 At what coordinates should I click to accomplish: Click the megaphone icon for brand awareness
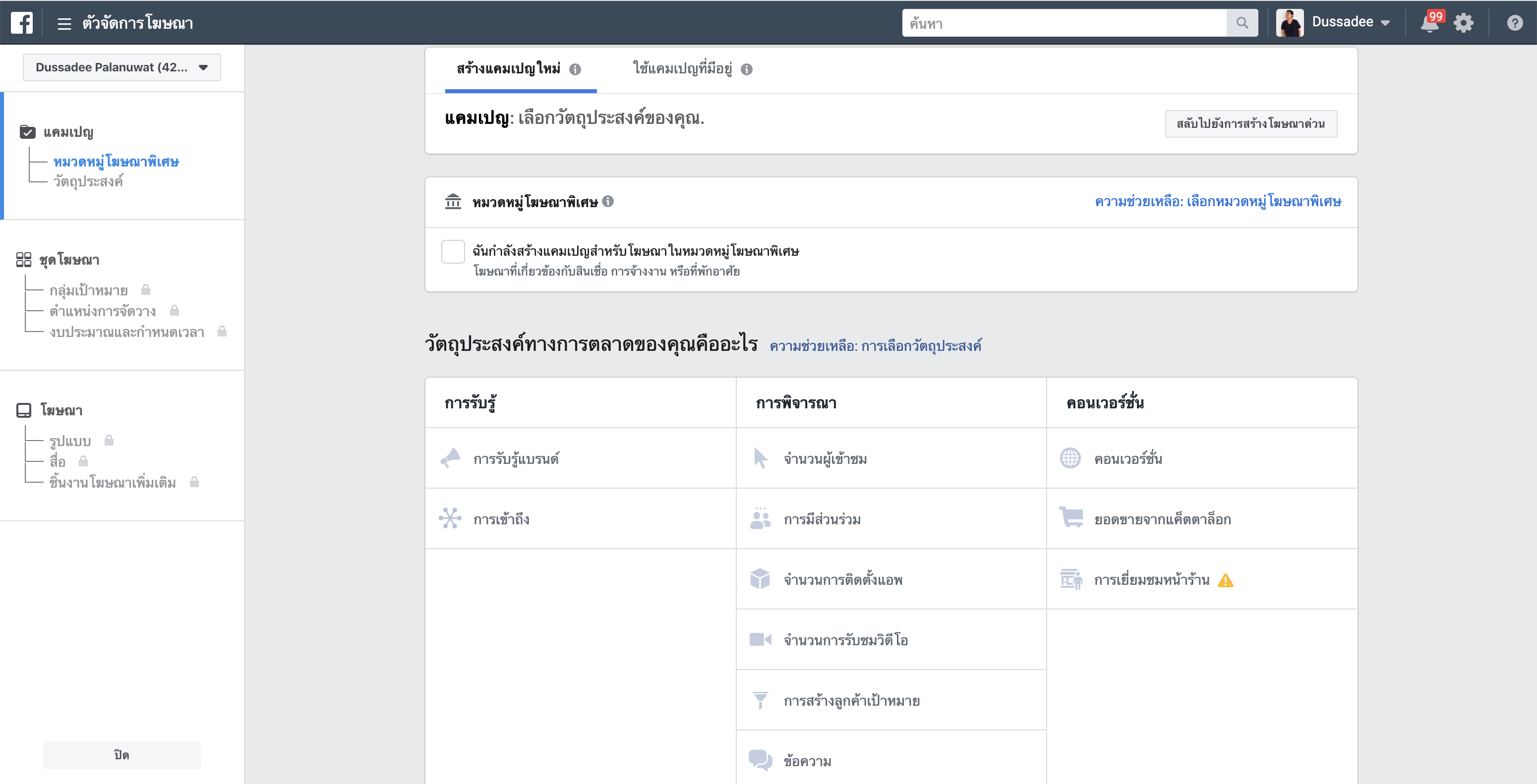point(451,458)
